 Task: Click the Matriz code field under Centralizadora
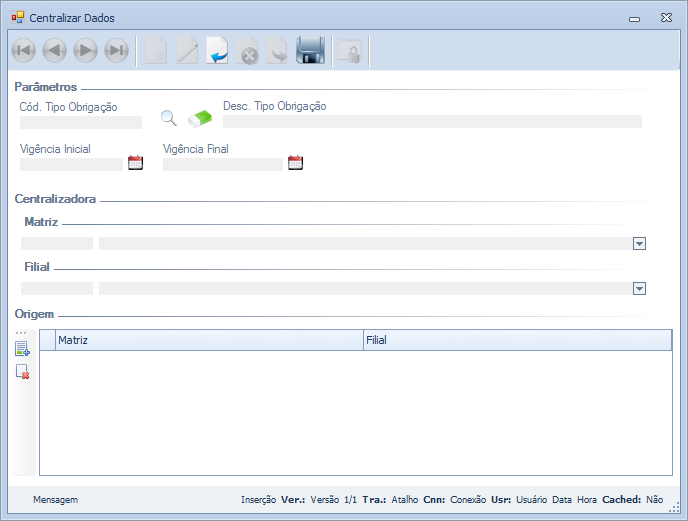[57, 244]
